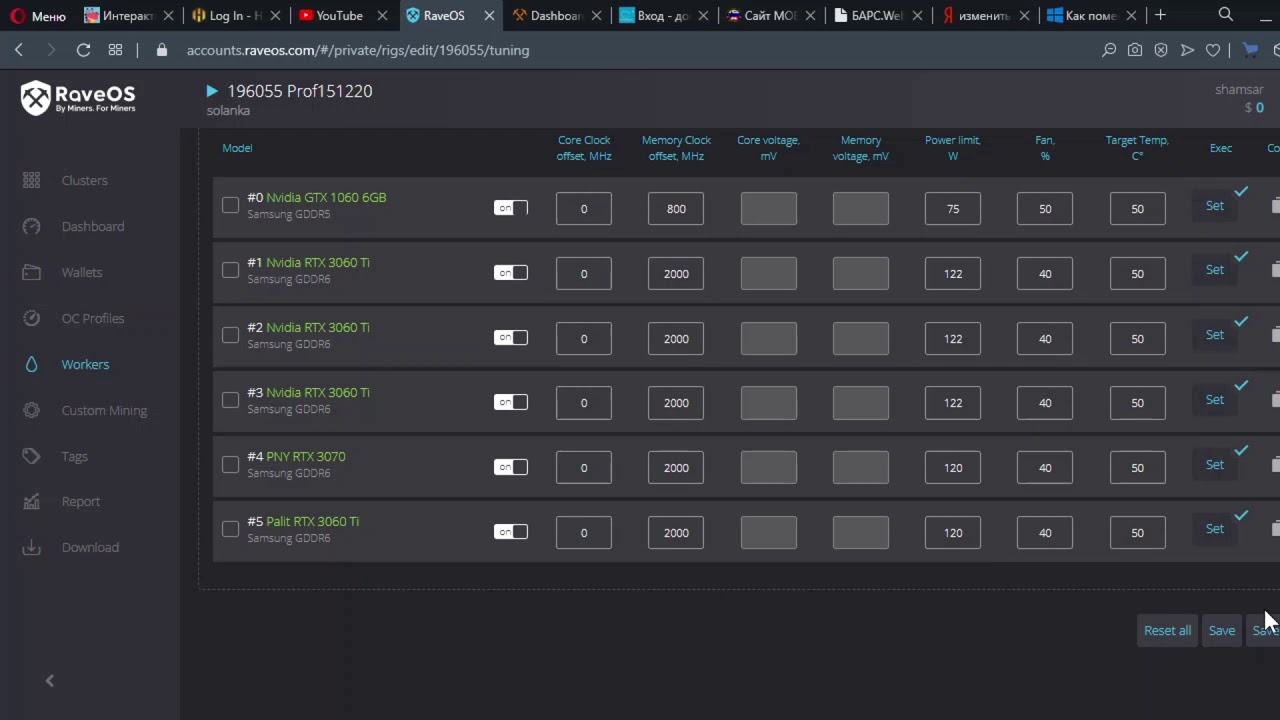
Task: Click fan percent field for #2 RTX 3060 Ti
Action: 1045,338
